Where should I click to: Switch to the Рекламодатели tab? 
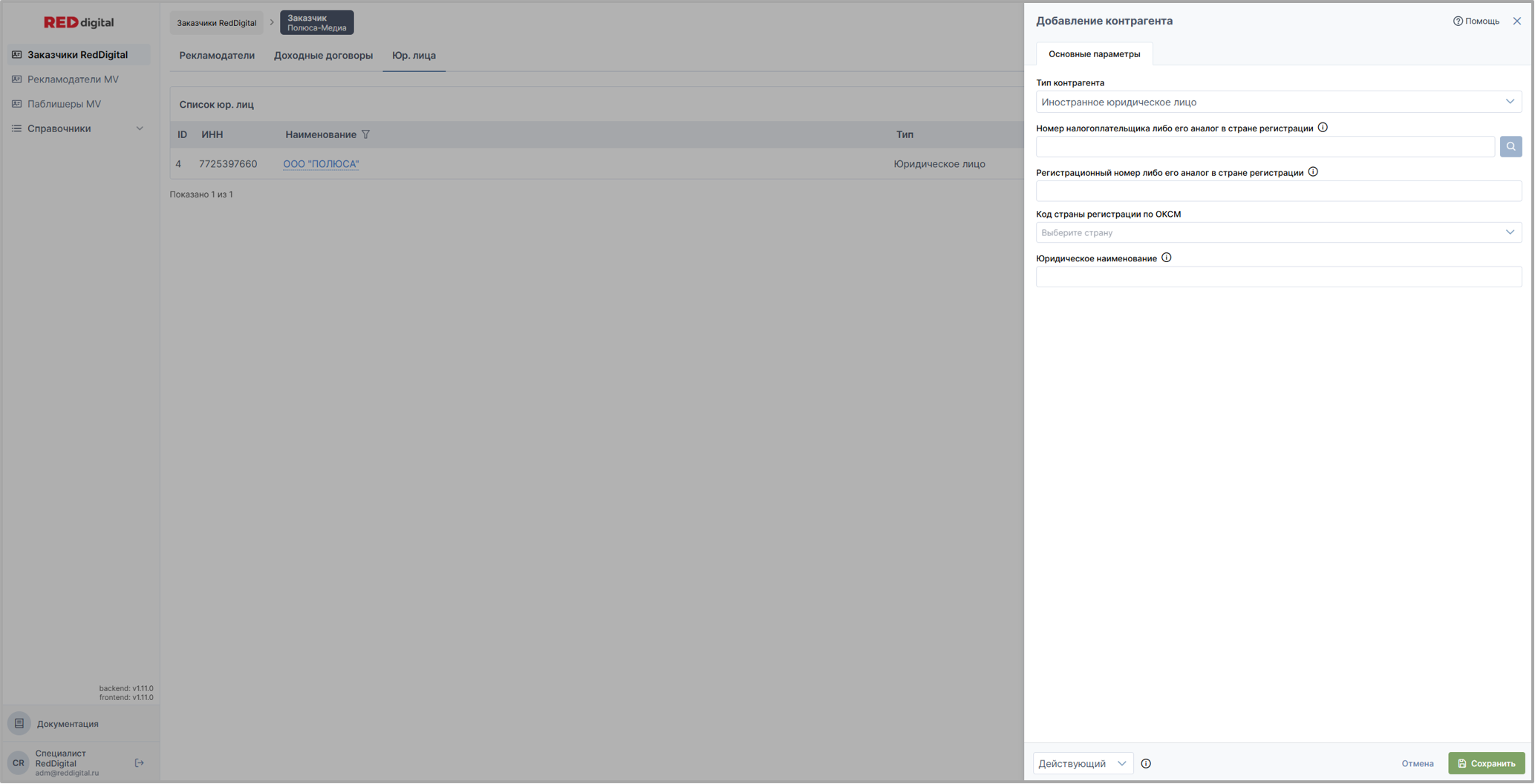216,55
